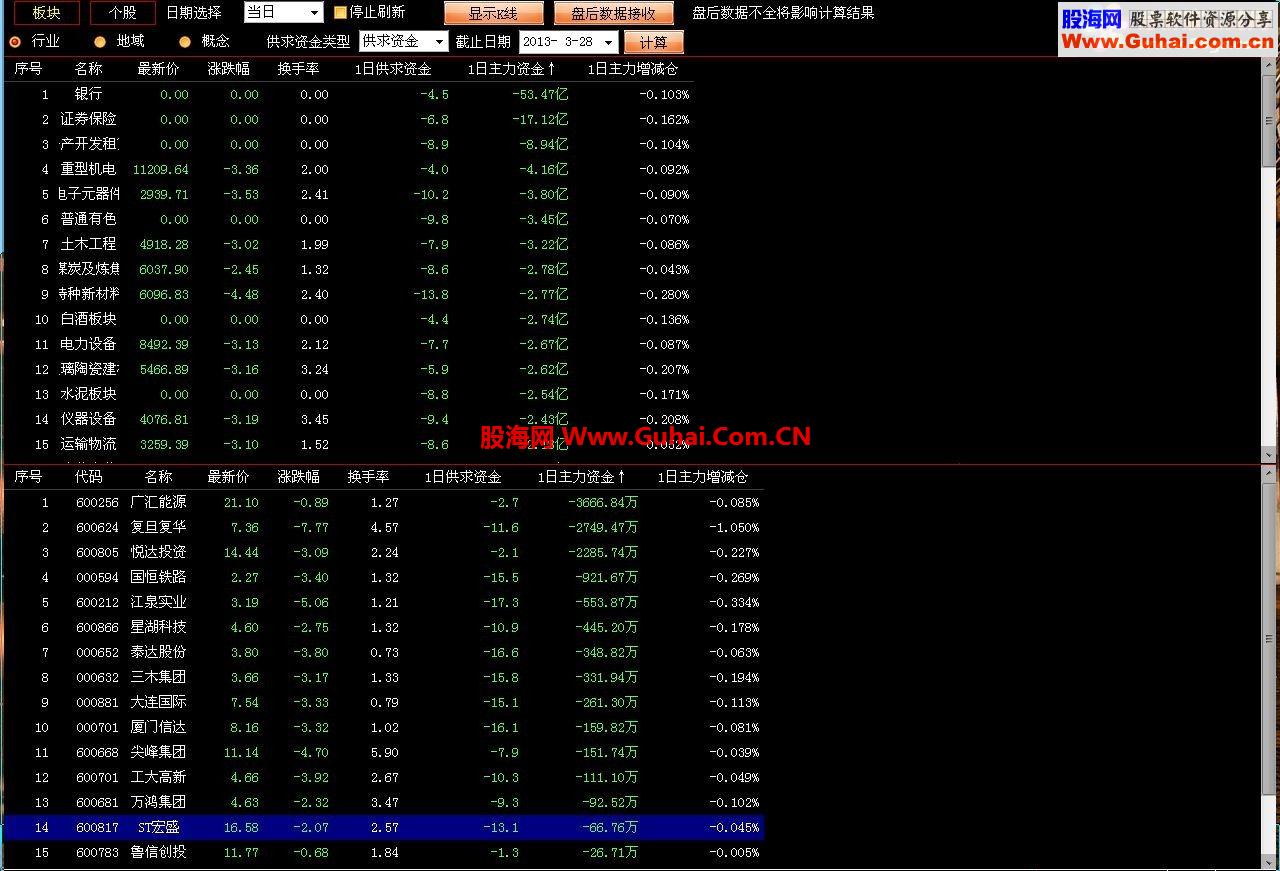Select stock 大连国际 row
This screenshot has width=1280, height=871.
point(383,702)
